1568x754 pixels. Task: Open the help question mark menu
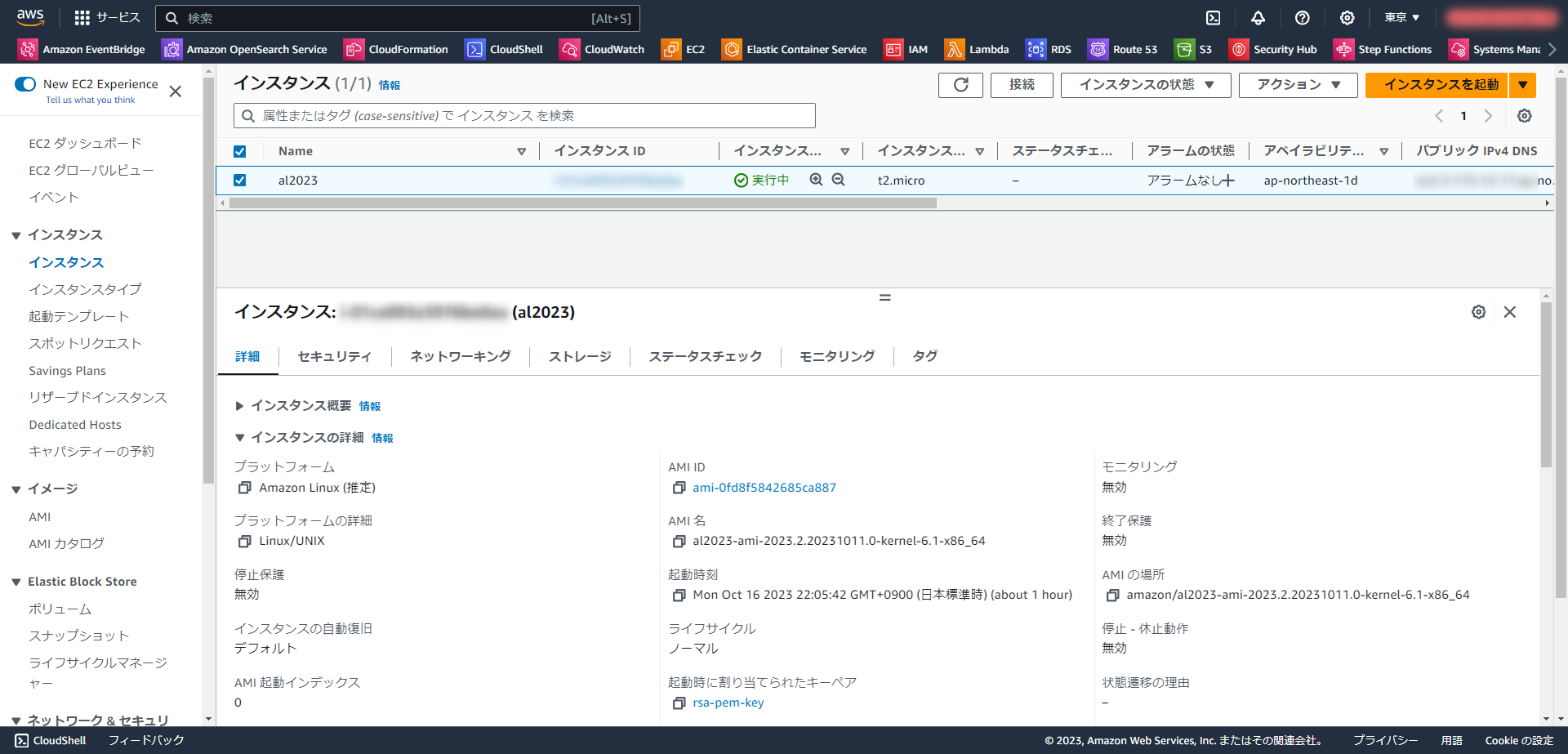pyautogui.click(x=1303, y=18)
